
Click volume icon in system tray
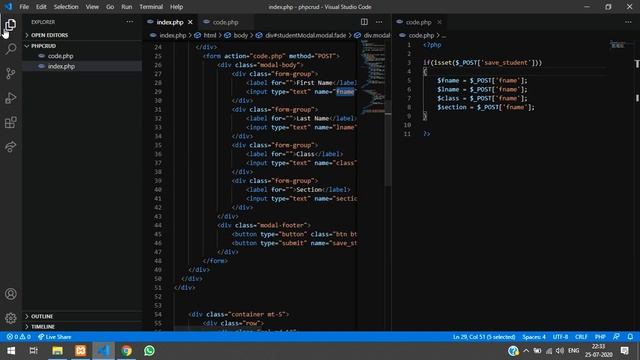pyautogui.click(x=560, y=351)
